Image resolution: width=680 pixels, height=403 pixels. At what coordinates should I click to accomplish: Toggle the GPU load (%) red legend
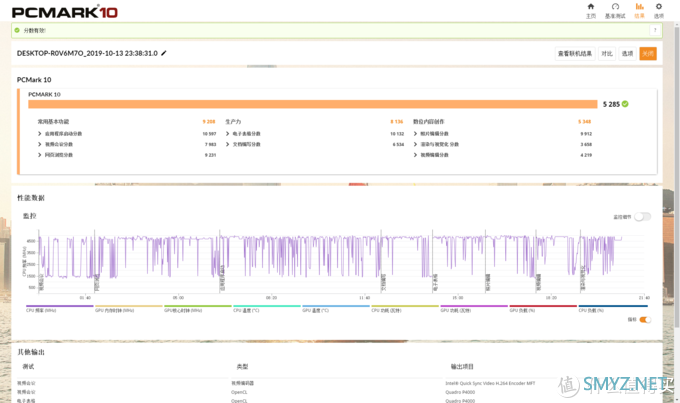click(543, 308)
